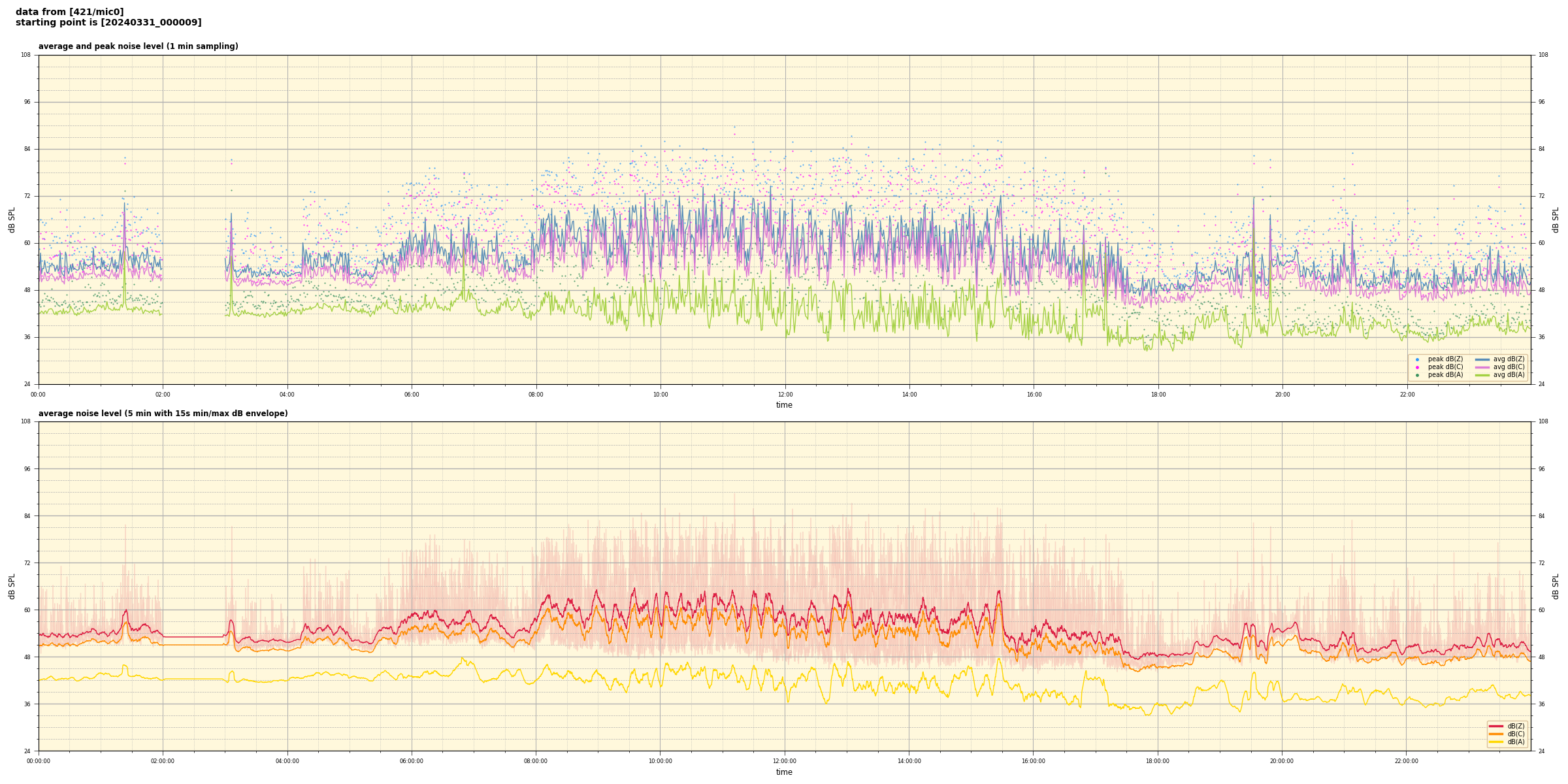Click the top chart 'time' axis label
The image size is (1568, 784).
(x=784, y=405)
